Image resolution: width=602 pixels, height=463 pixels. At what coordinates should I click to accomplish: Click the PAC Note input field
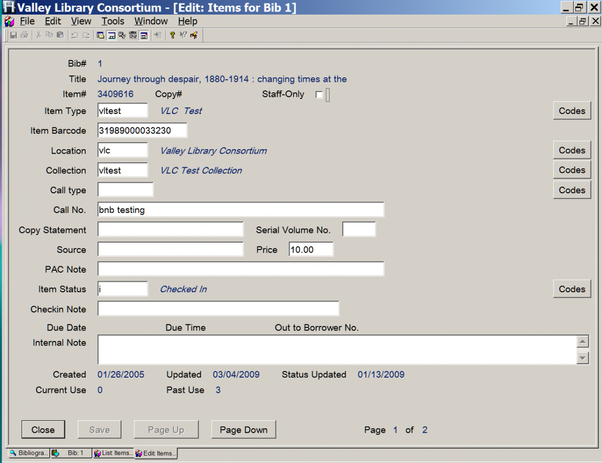point(241,269)
